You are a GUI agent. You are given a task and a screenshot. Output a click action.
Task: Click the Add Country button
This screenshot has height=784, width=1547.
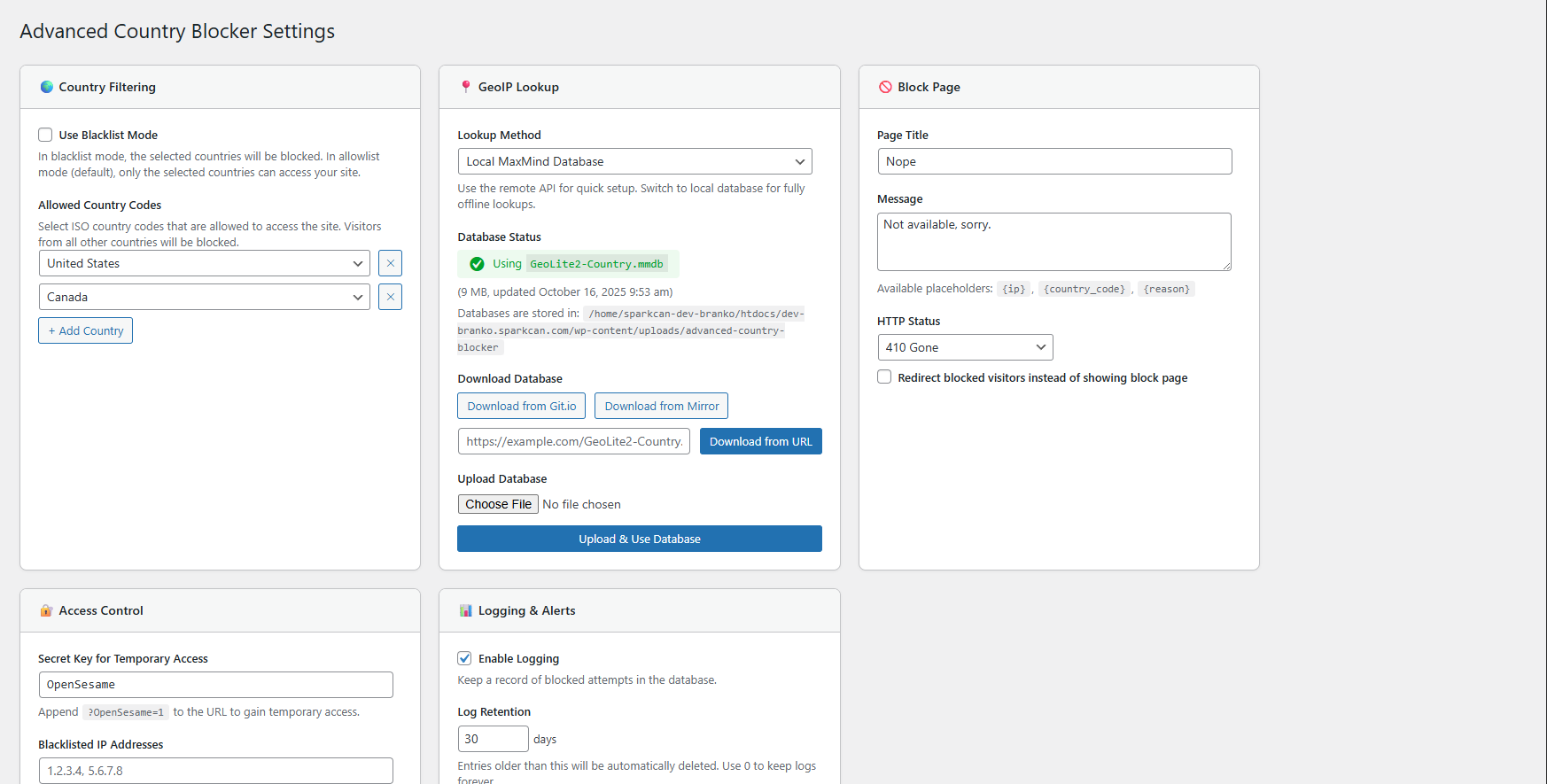coord(86,330)
